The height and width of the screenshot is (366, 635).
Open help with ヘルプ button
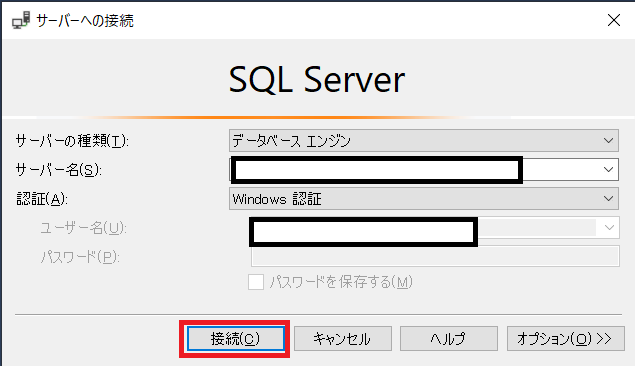coord(449,338)
